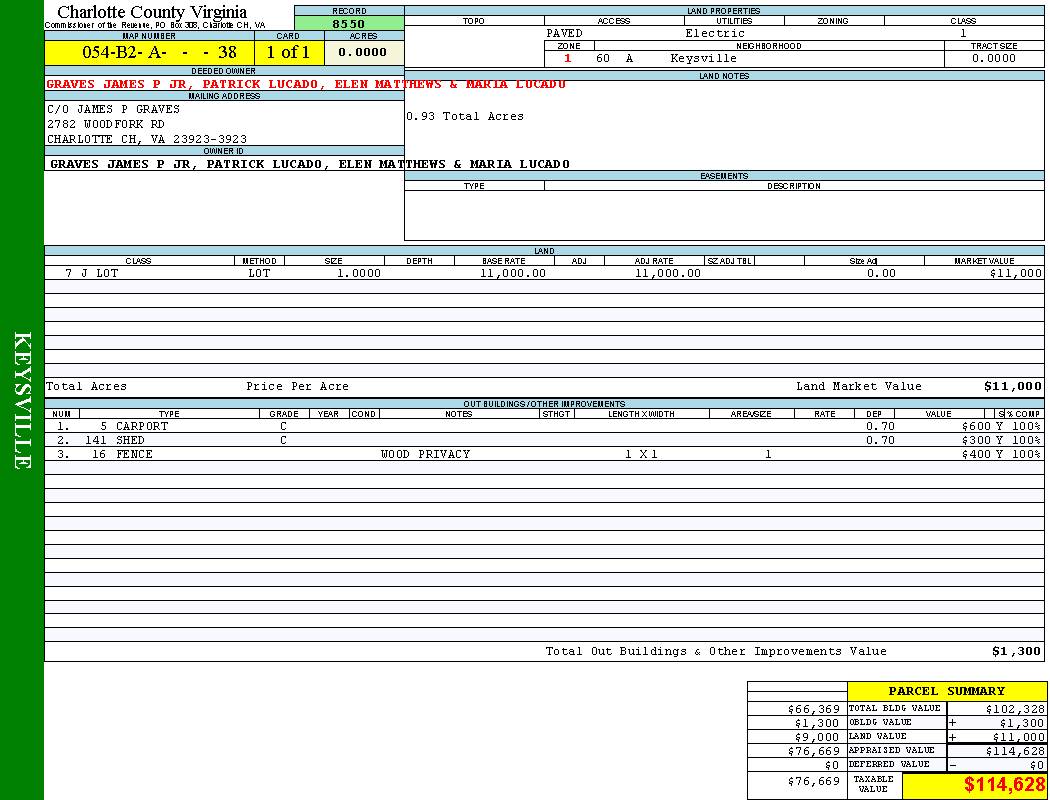Select the red deeded owner name text

pyautogui.click(x=305, y=84)
